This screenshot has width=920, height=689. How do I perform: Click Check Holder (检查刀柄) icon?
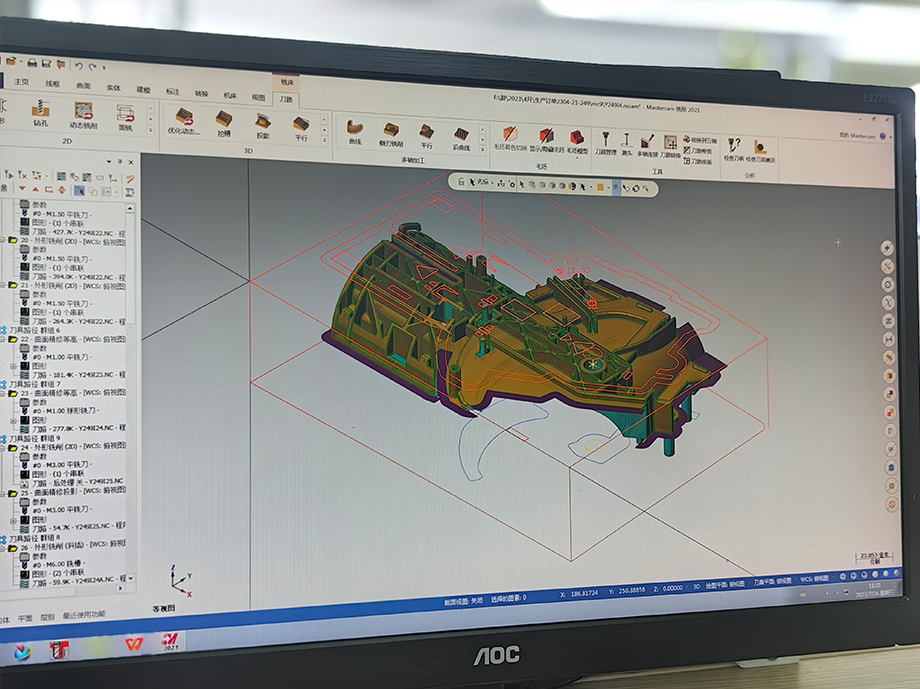tap(733, 150)
